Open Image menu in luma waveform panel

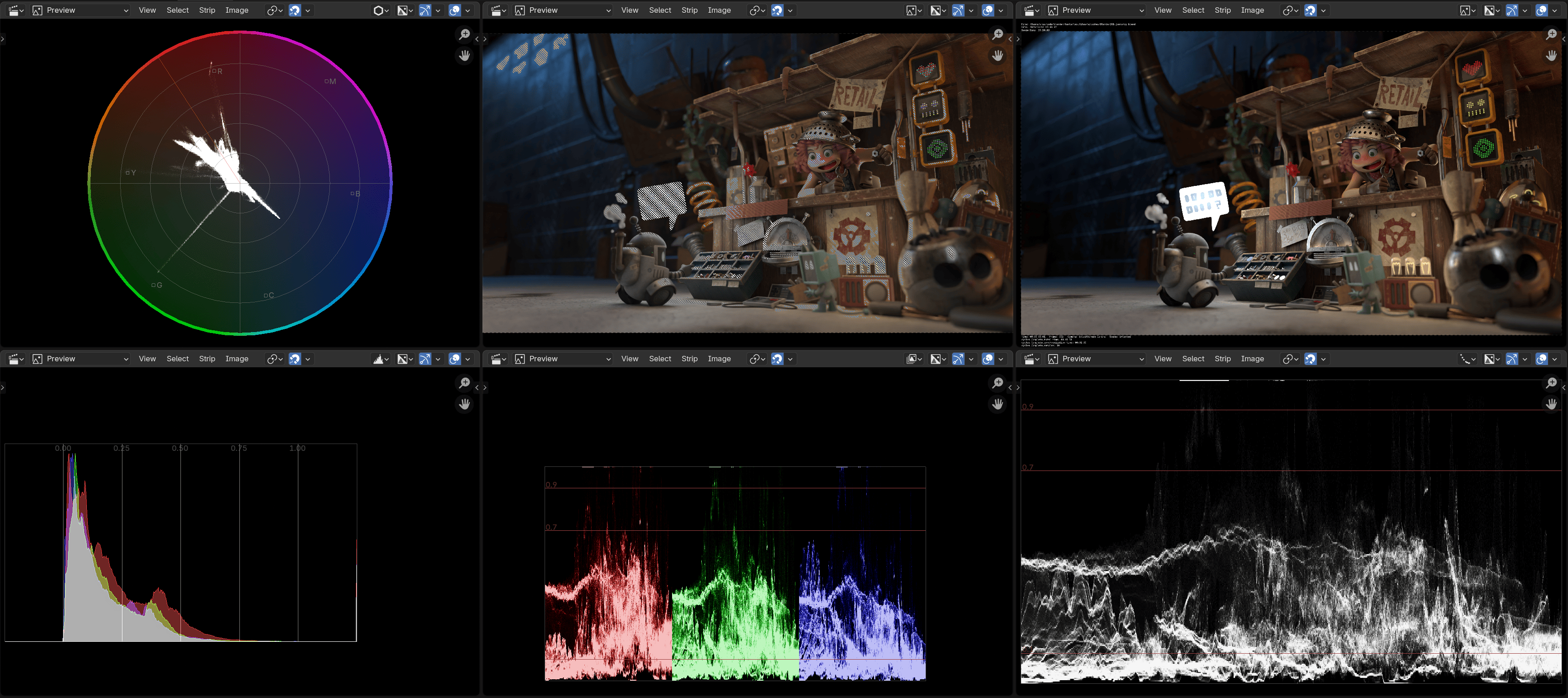(1252, 359)
